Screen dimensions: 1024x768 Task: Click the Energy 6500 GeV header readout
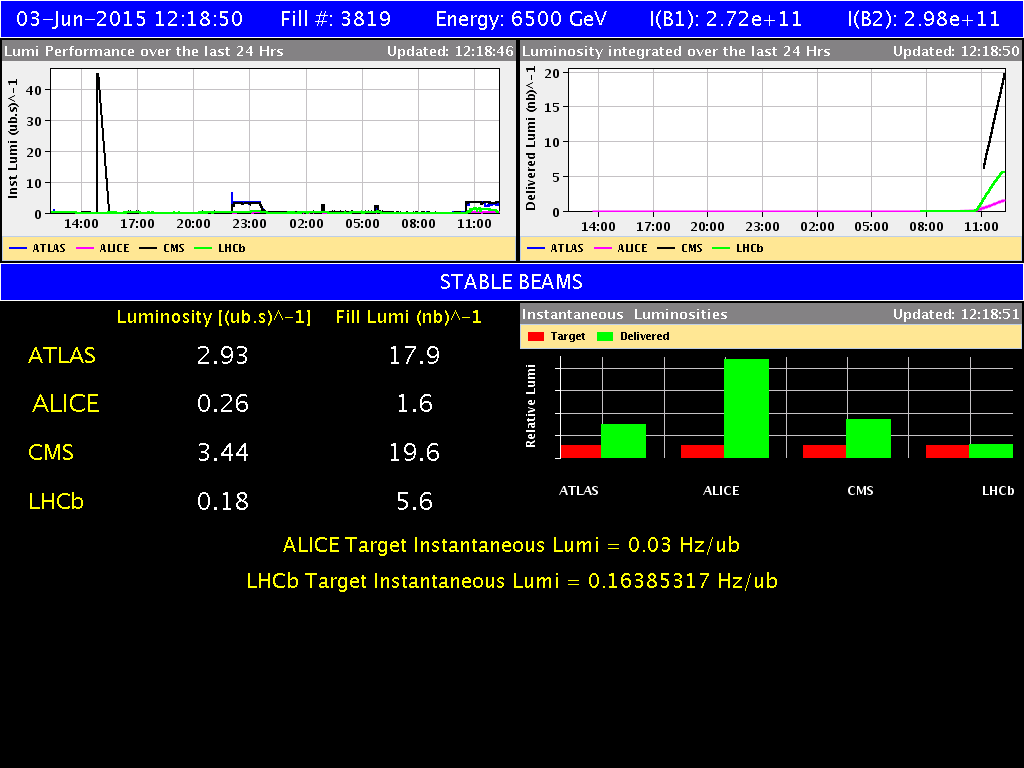tap(521, 19)
